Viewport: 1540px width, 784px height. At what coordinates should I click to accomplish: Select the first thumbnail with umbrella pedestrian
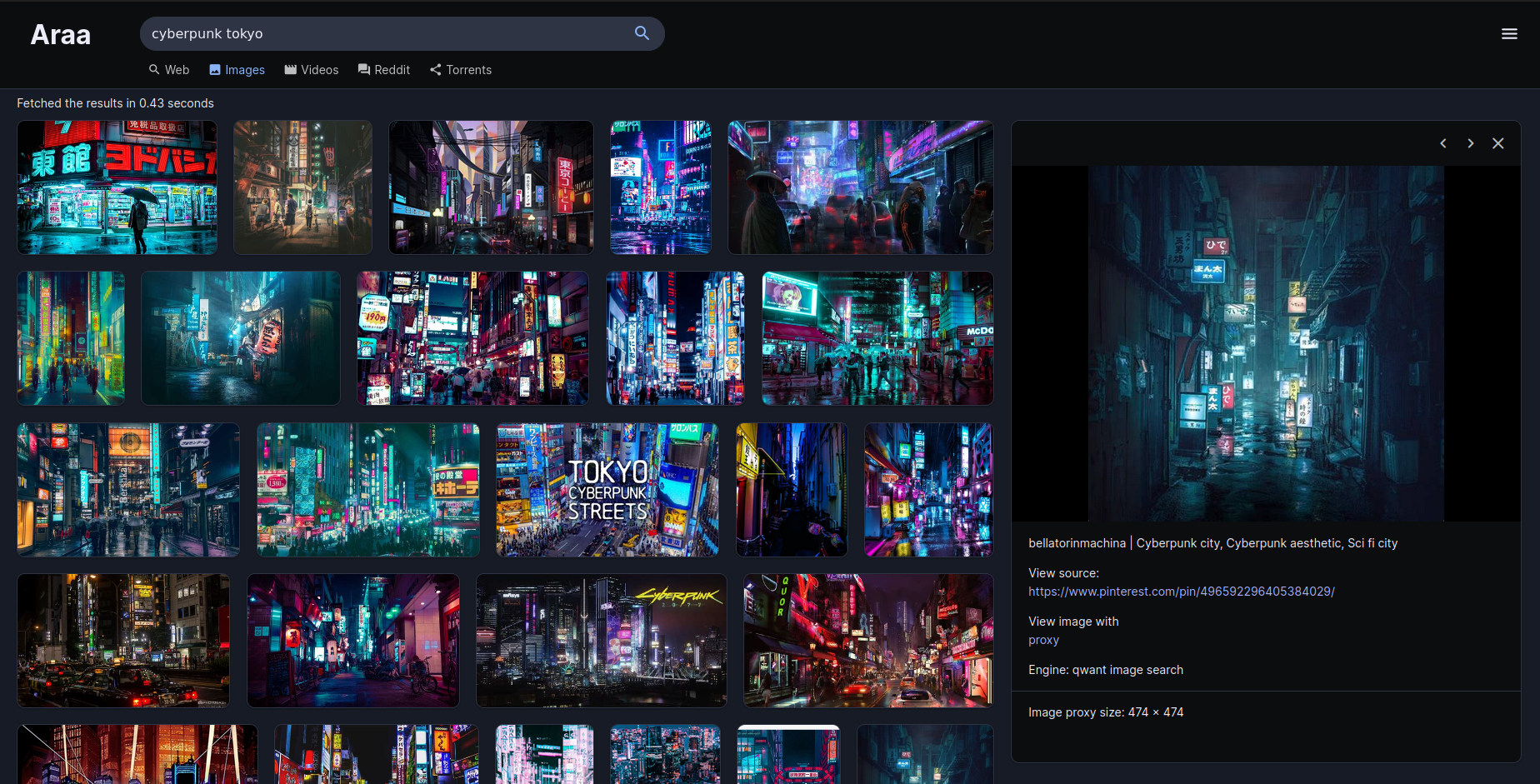pyautogui.click(x=117, y=187)
